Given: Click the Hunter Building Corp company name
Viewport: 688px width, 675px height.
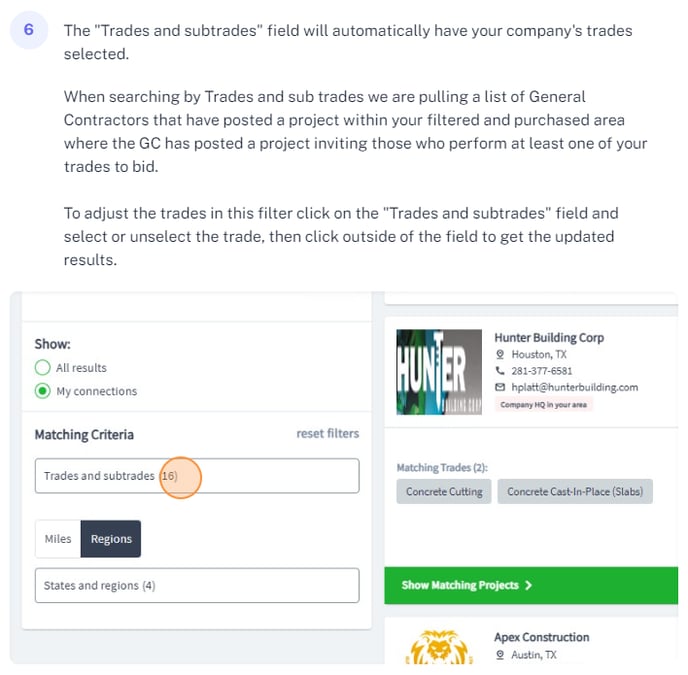Looking at the screenshot, I should (x=549, y=338).
